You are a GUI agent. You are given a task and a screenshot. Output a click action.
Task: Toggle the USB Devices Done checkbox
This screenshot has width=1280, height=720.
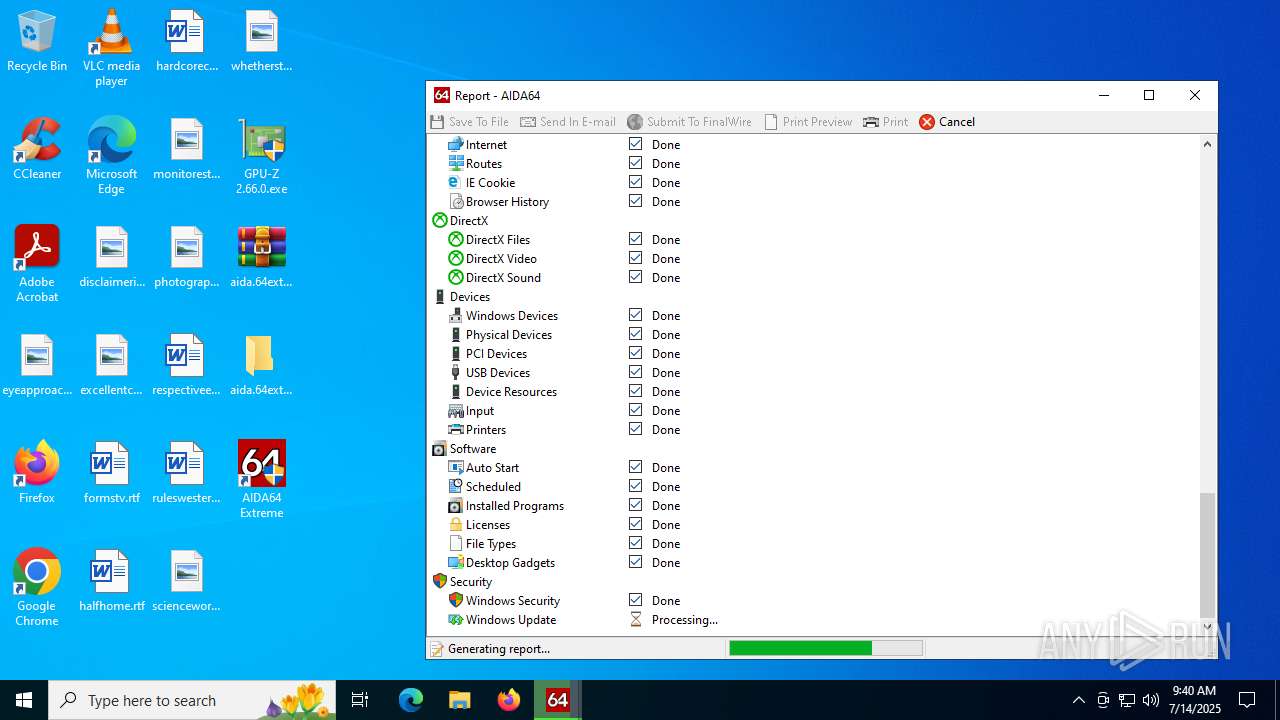[x=636, y=372]
